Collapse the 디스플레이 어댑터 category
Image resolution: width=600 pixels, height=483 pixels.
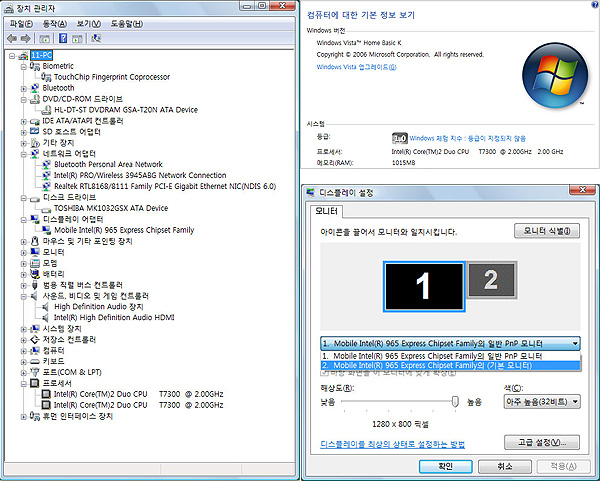click(x=24, y=220)
